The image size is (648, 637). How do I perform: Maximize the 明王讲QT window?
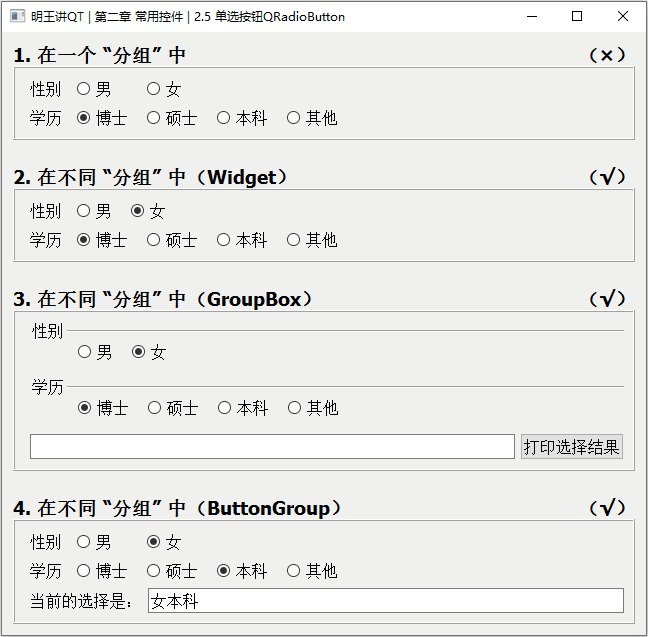[x=577, y=16]
